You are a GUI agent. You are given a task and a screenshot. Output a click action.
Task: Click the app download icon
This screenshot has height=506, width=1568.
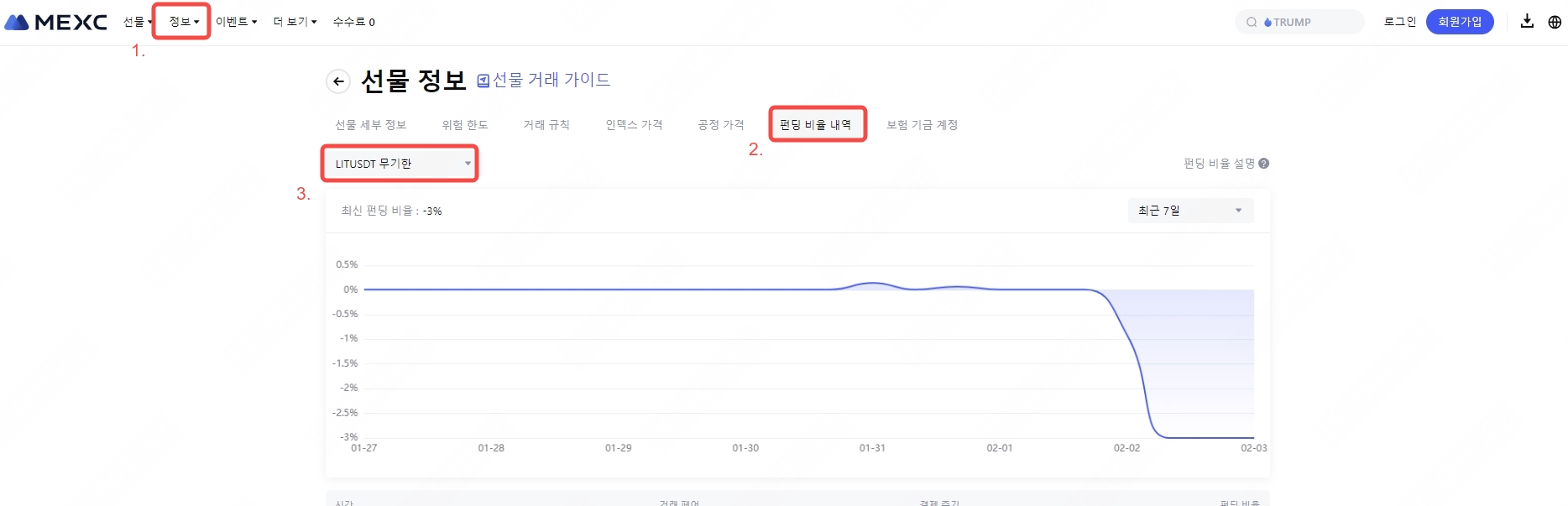[x=1527, y=22]
